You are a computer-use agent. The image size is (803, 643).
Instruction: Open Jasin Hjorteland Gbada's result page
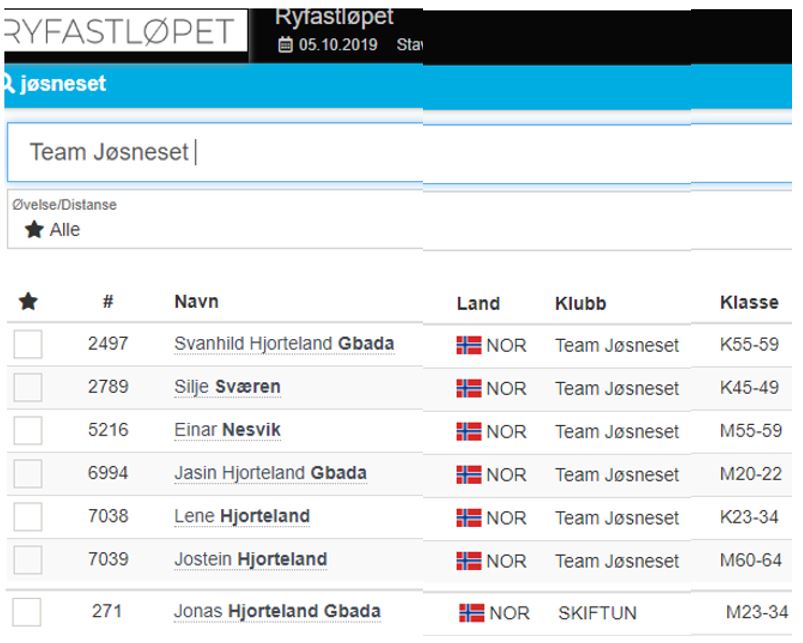pos(270,473)
